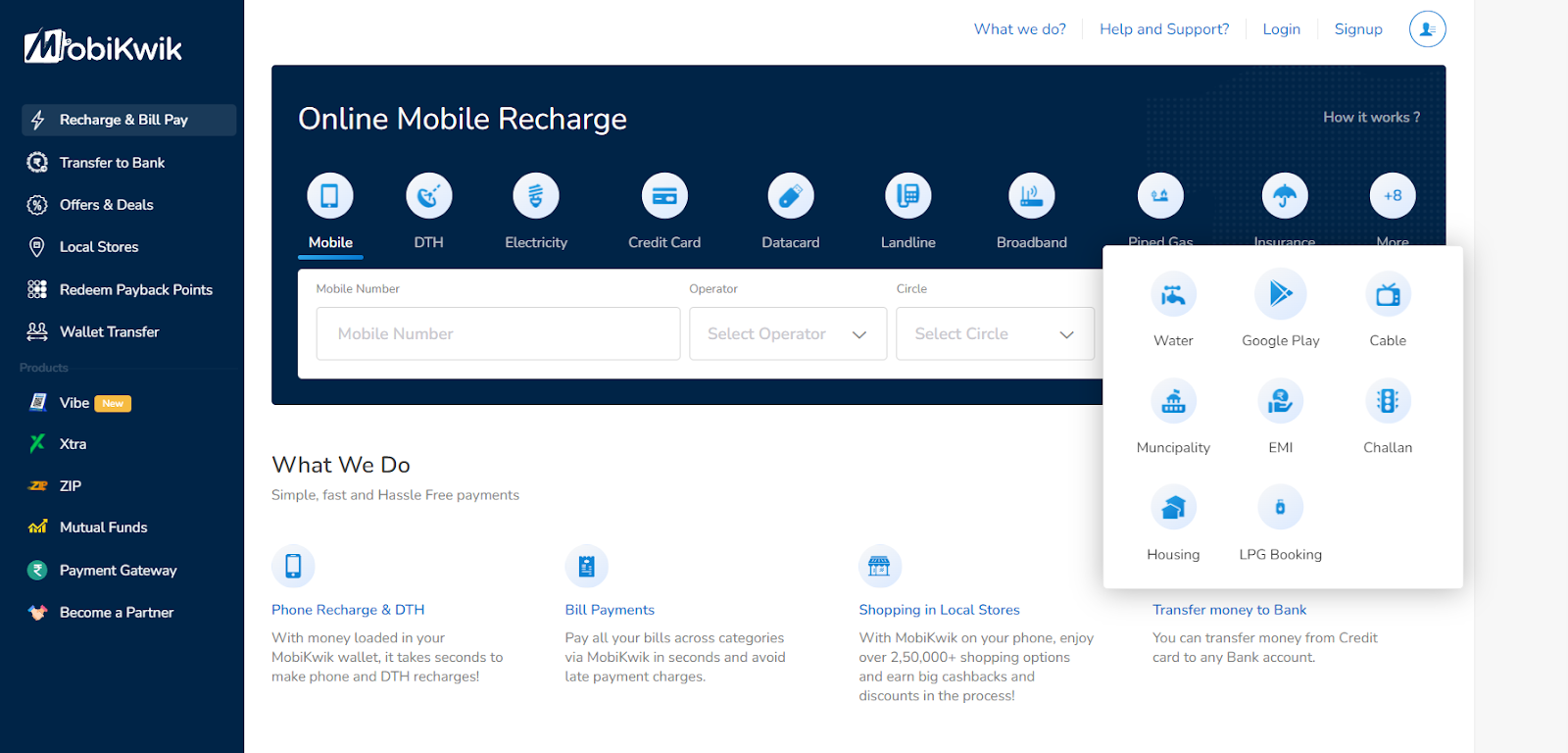Choose the Challan icon
1568x753 pixels.
[x=1388, y=401]
